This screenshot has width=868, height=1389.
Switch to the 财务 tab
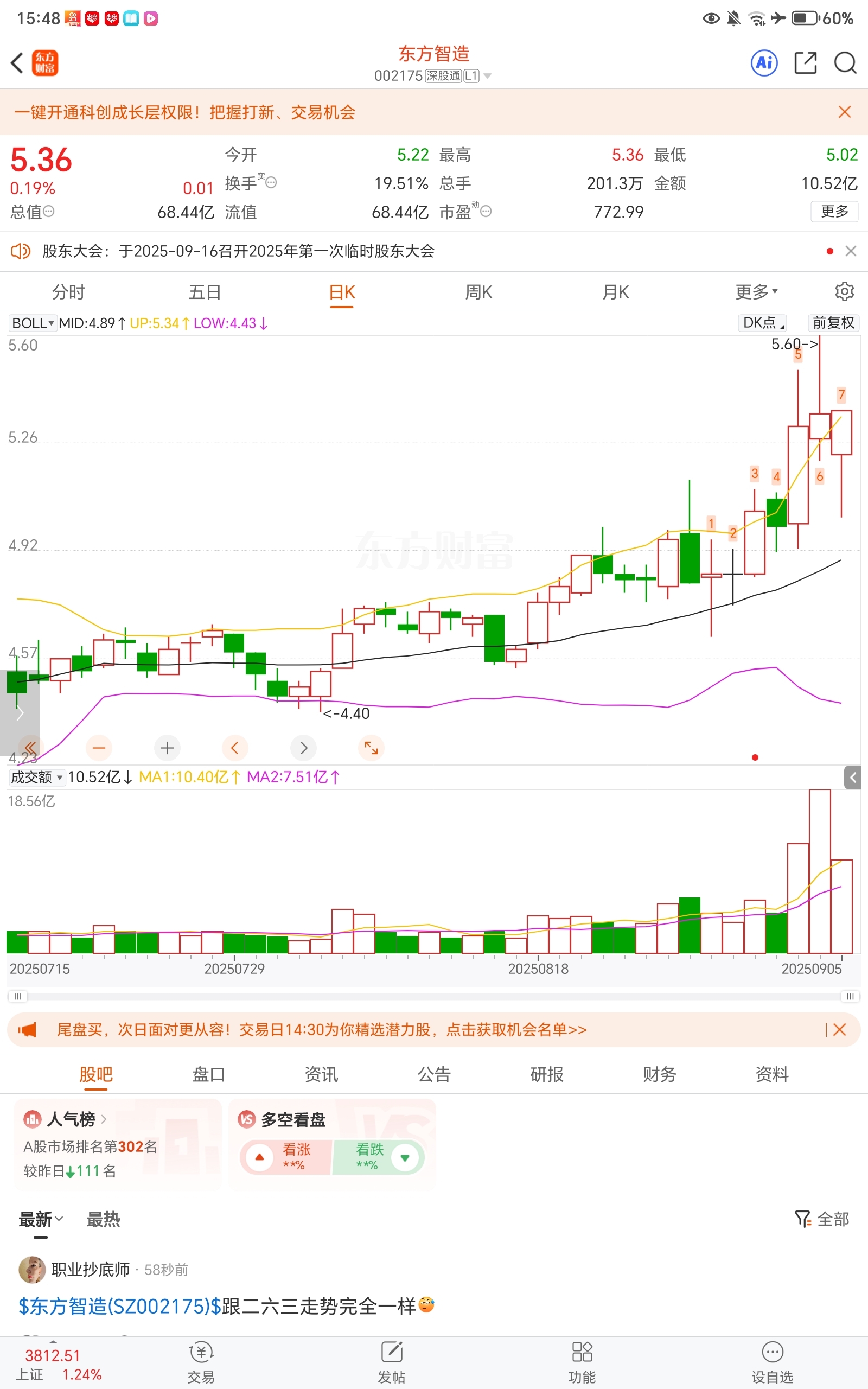tap(660, 1074)
